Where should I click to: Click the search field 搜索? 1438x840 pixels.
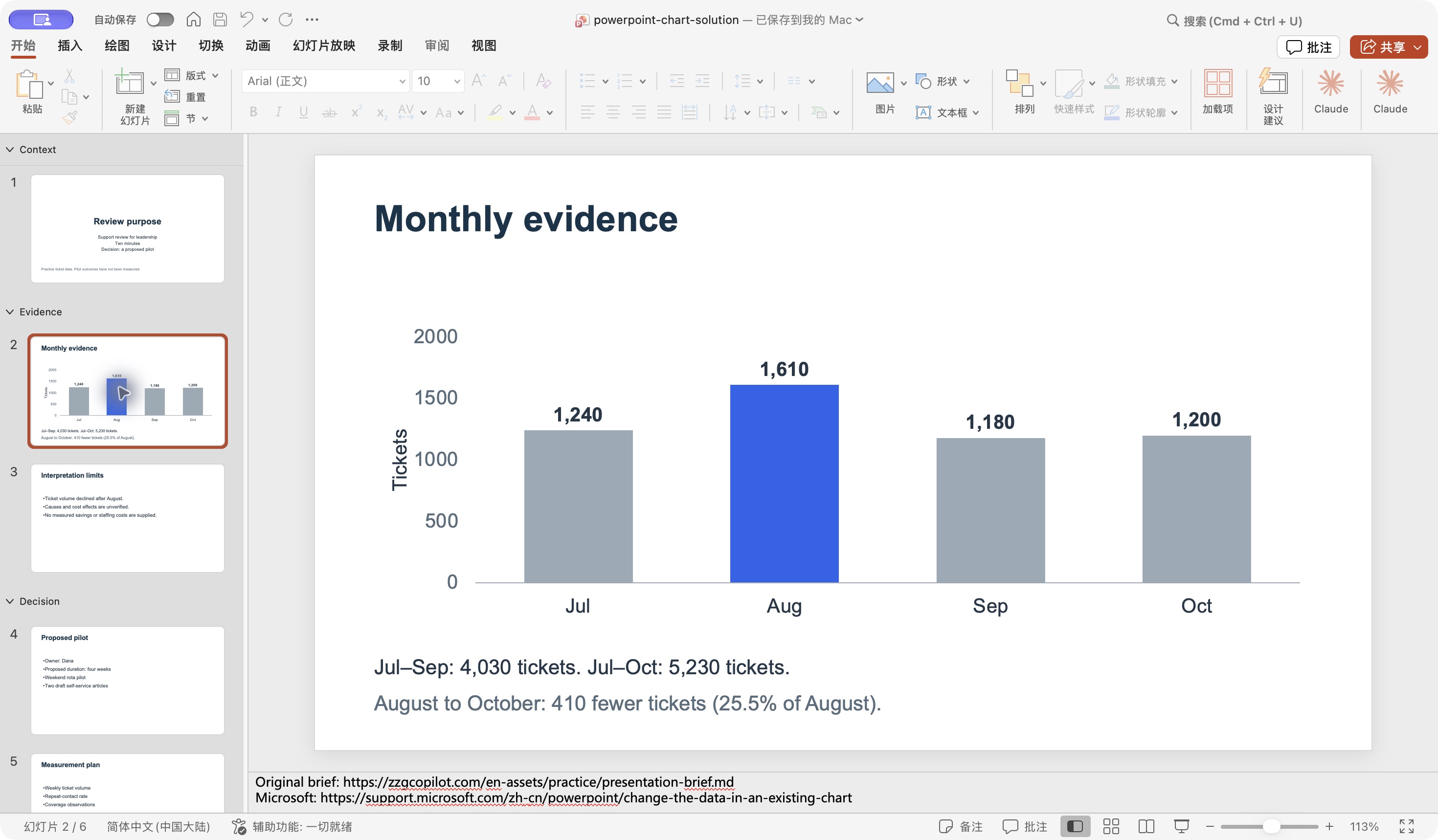click(x=1234, y=21)
